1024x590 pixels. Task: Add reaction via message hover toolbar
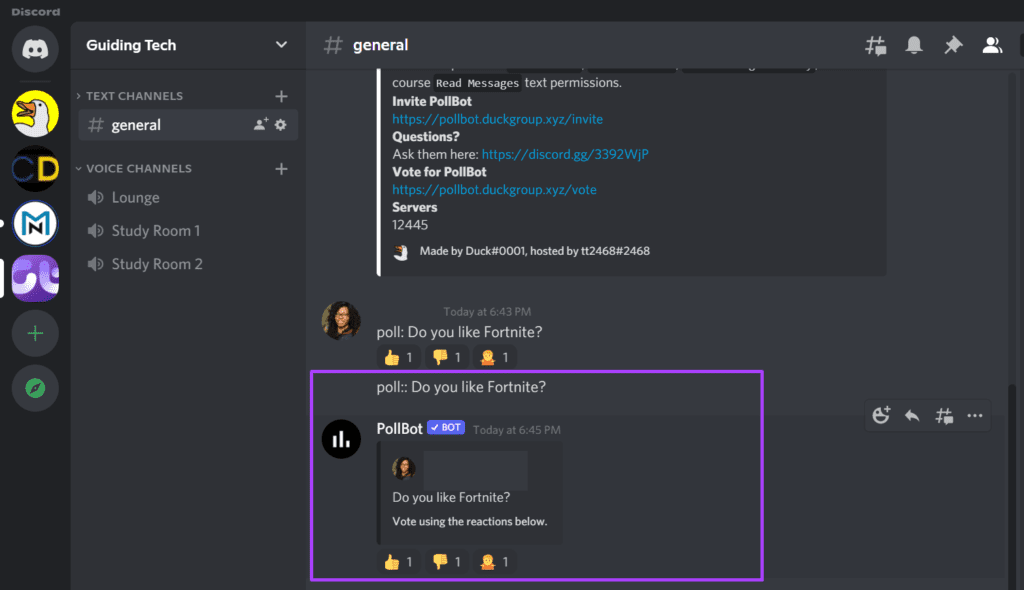tap(881, 416)
